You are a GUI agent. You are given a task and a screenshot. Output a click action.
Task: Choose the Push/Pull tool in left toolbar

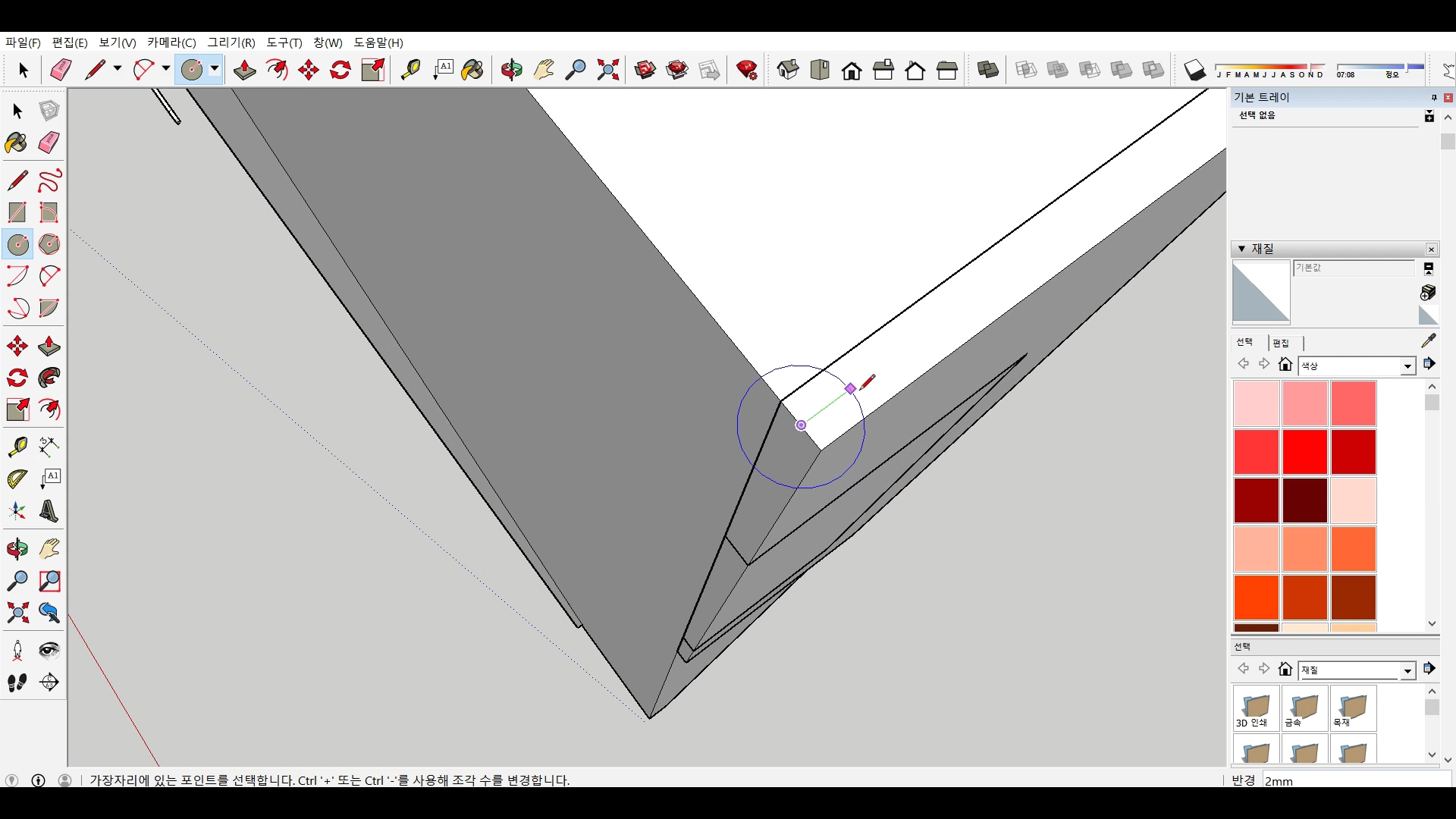point(49,347)
